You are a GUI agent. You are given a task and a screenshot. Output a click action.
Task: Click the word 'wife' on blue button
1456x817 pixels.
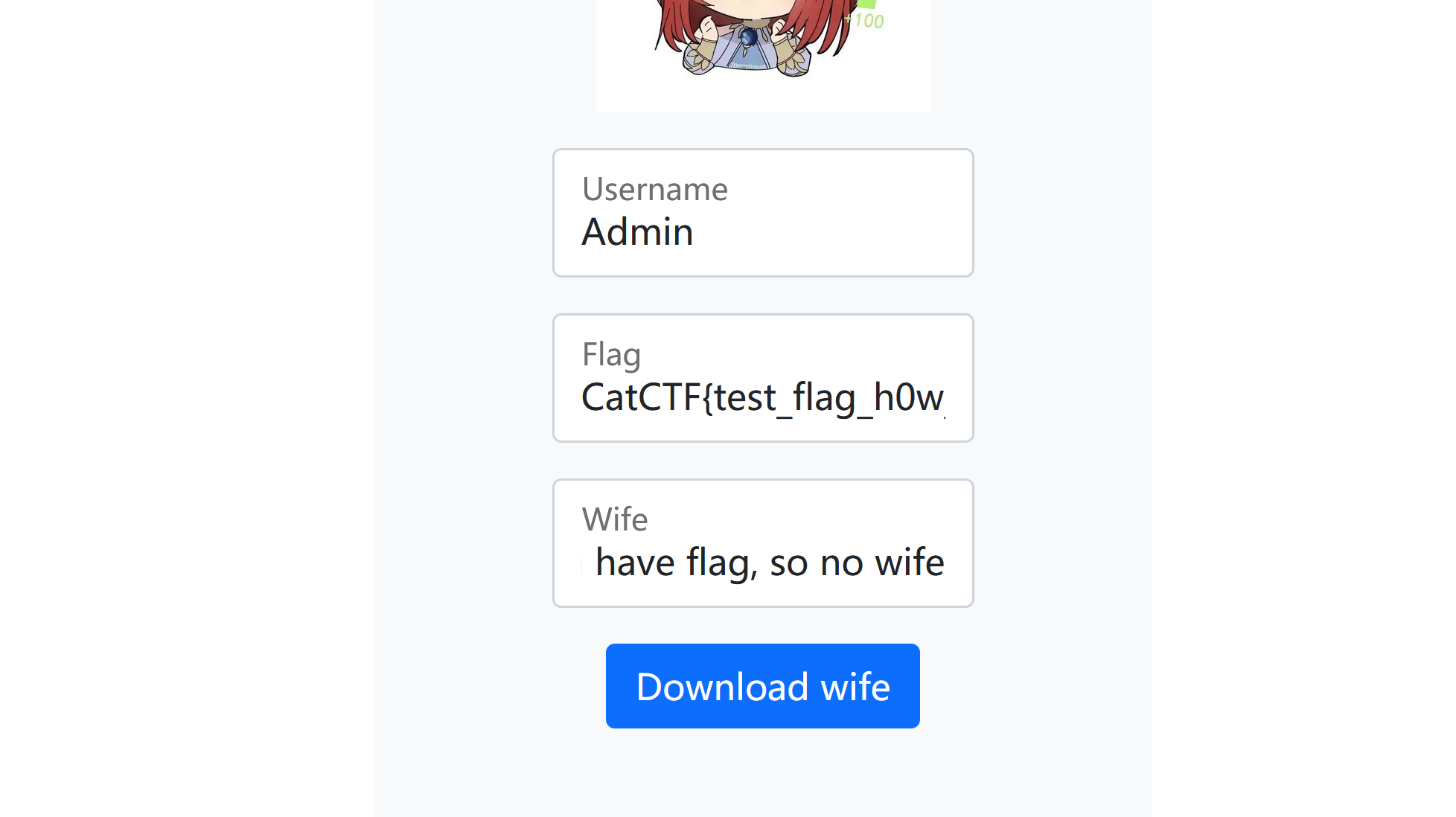(855, 686)
